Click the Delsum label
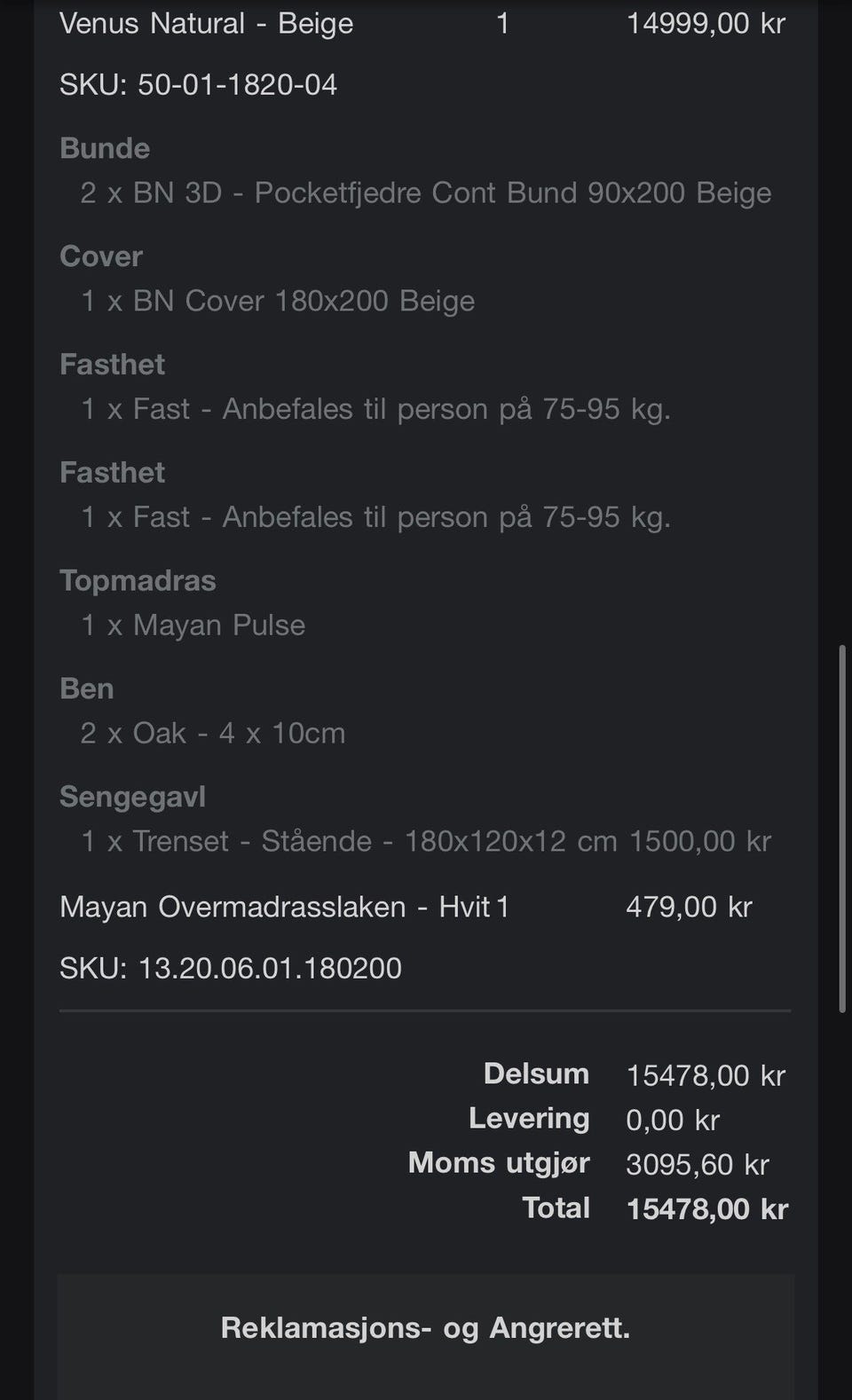The image size is (852, 1400). pyautogui.click(x=536, y=1074)
